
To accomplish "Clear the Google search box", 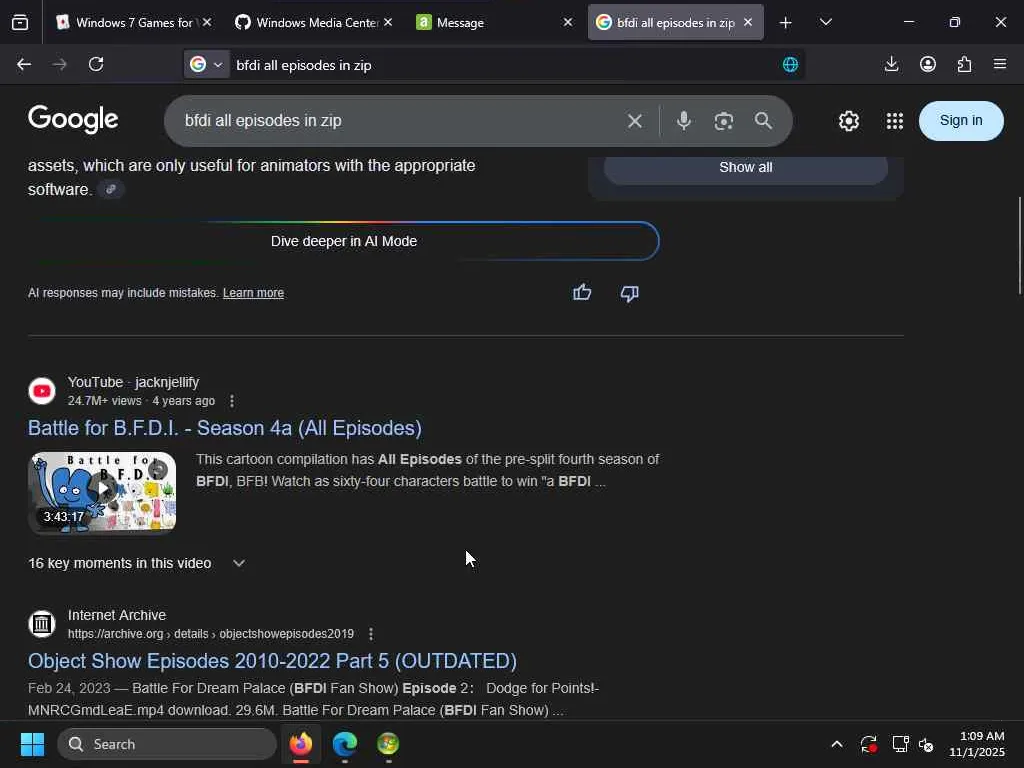I will pyautogui.click(x=635, y=121).
